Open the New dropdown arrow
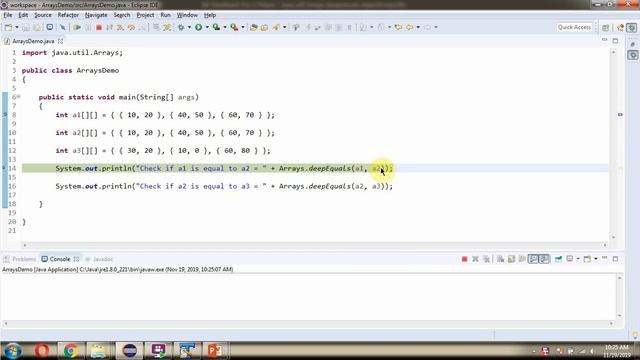640x360 pixels. pyautogui.click(x=17, y=27)
